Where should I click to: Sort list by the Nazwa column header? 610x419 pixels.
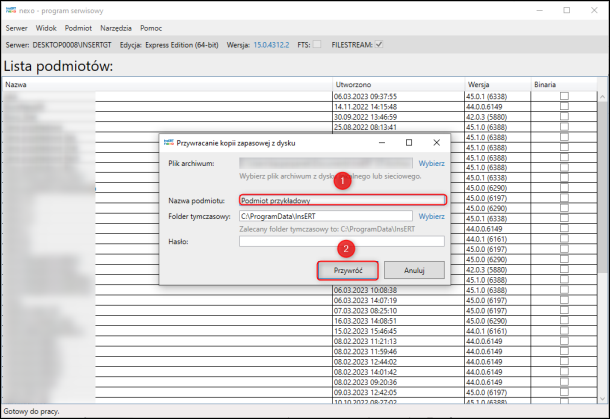click(167, 84)
